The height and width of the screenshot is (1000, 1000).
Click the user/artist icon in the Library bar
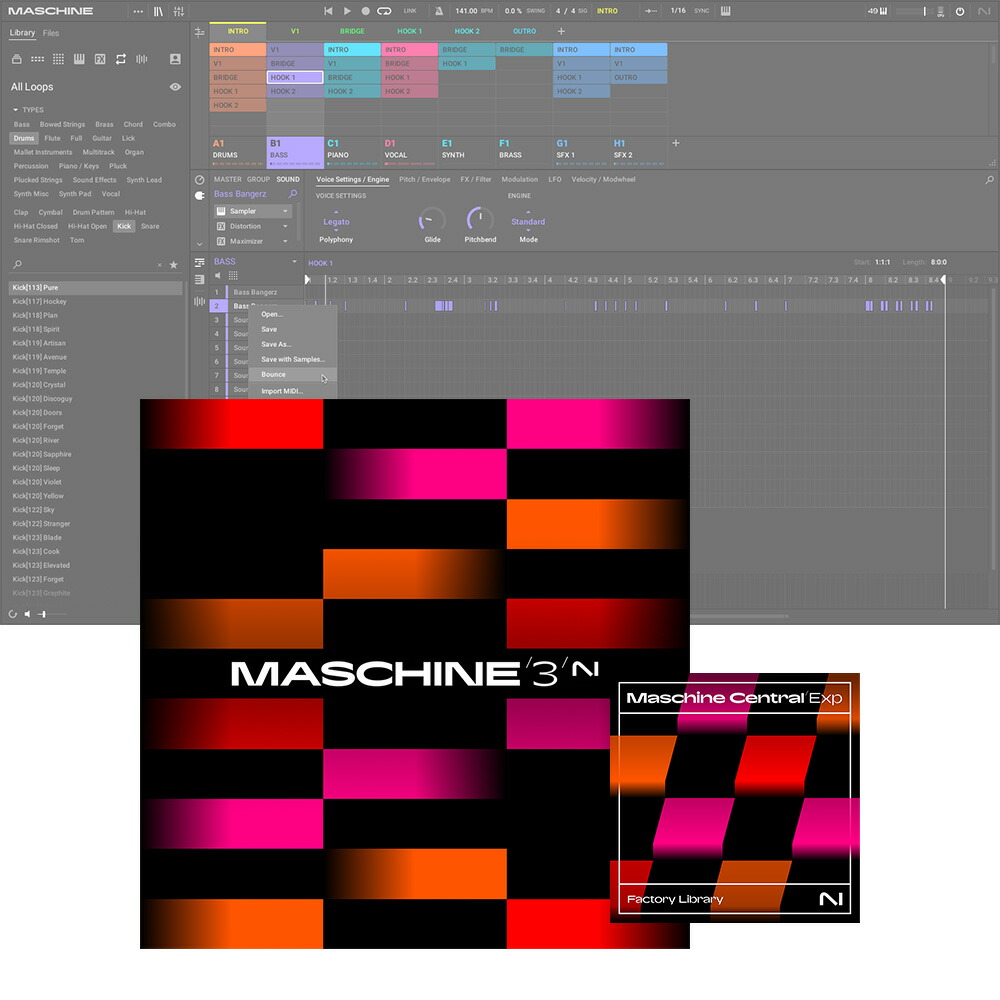pyautogui.click(x=175, y=59)
